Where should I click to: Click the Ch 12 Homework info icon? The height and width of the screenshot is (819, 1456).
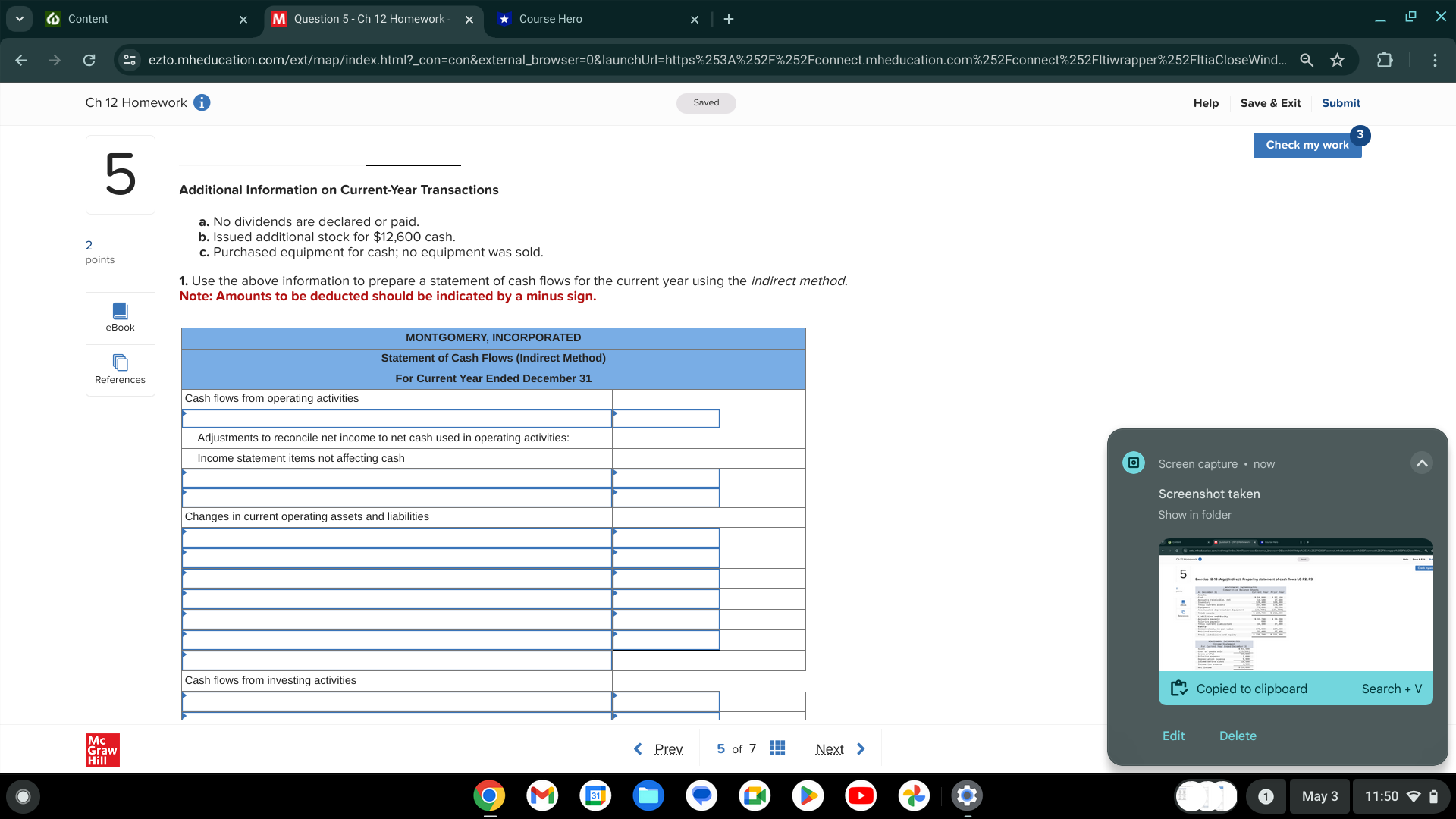(202, 102)
